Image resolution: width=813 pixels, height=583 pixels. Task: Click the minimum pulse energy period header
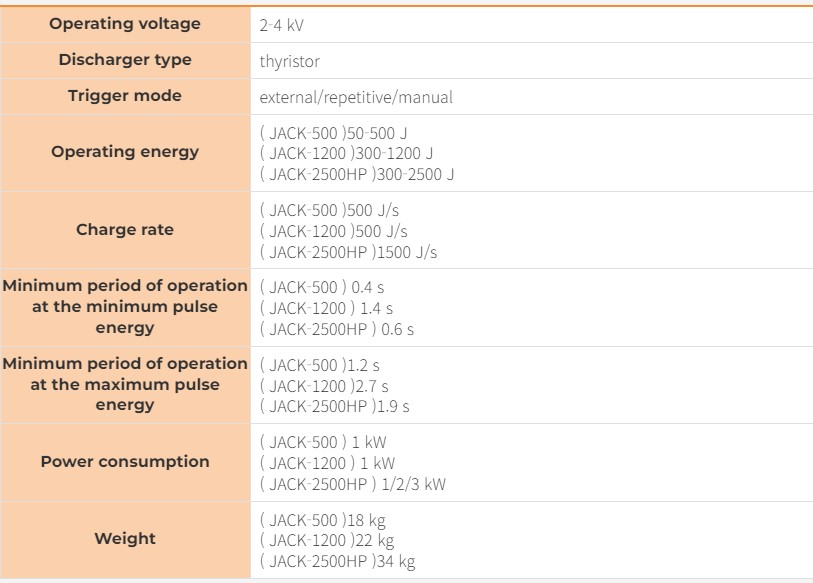click(x=125, y=307)
